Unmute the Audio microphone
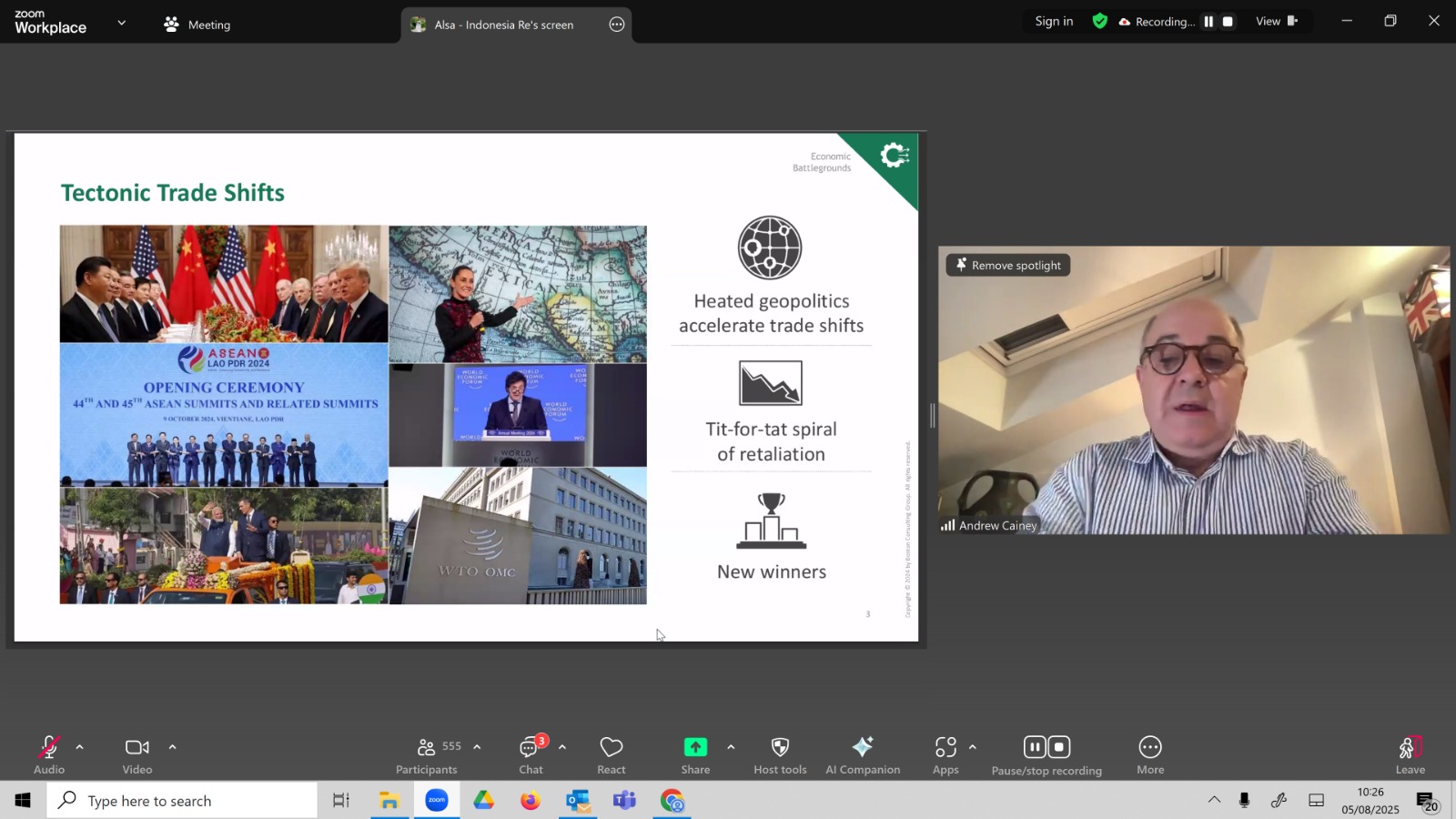The height and width of the screenshot is (819, 1456). click(x=49, y=754)
